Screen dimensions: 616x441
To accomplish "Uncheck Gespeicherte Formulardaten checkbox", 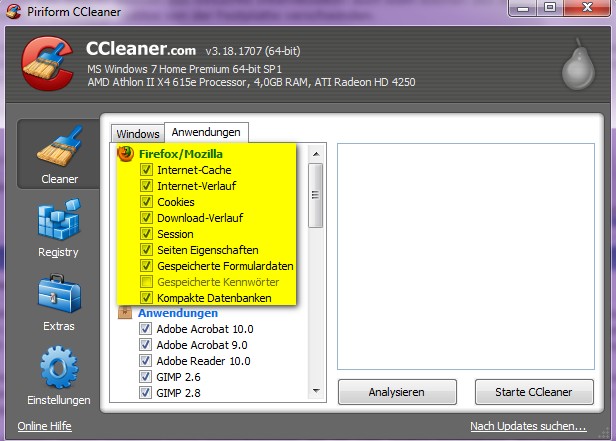I will (146, 266).
